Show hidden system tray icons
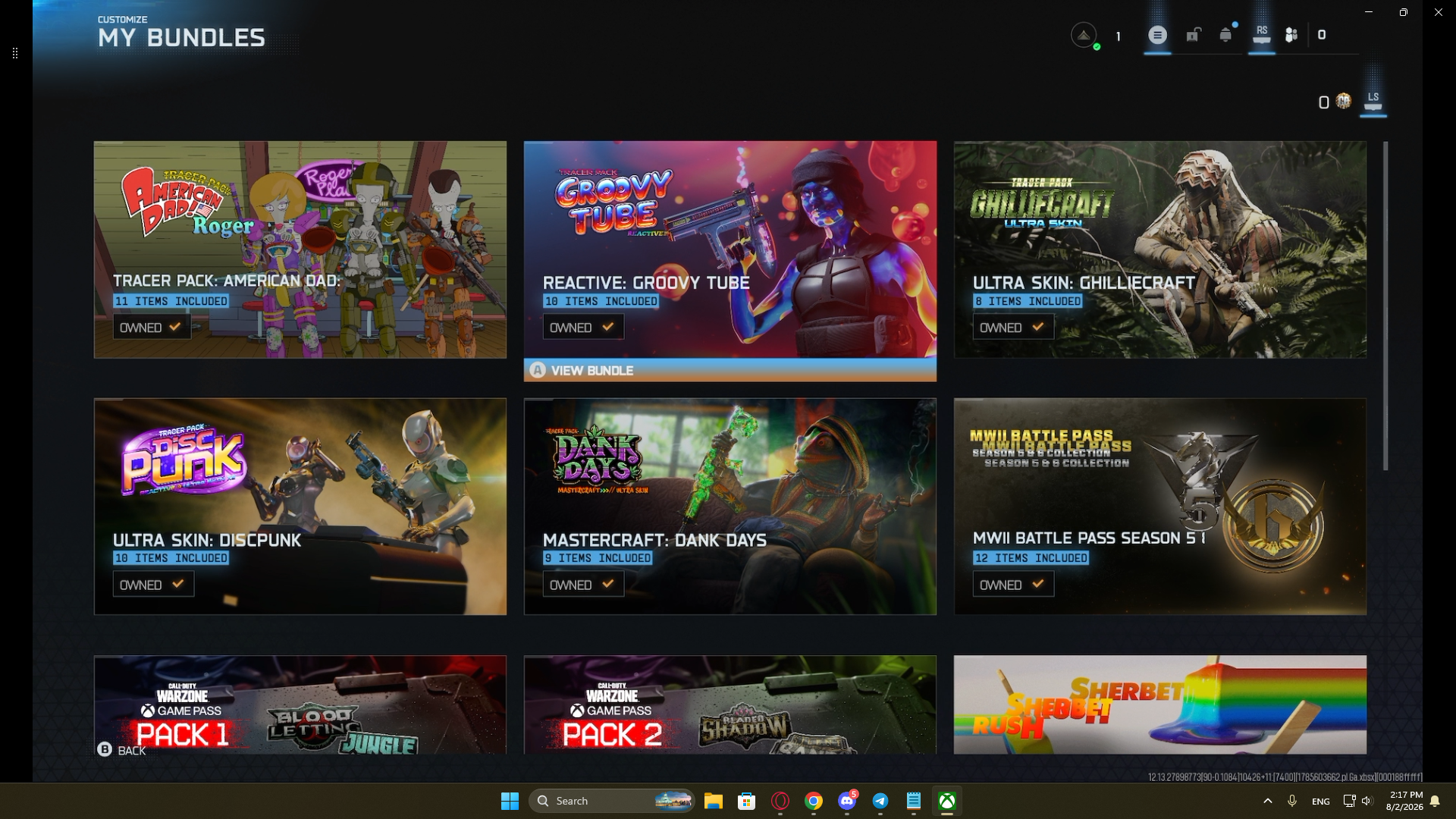The width and height of the screenshot is (1456, 819). click(x=1267, y=801)
